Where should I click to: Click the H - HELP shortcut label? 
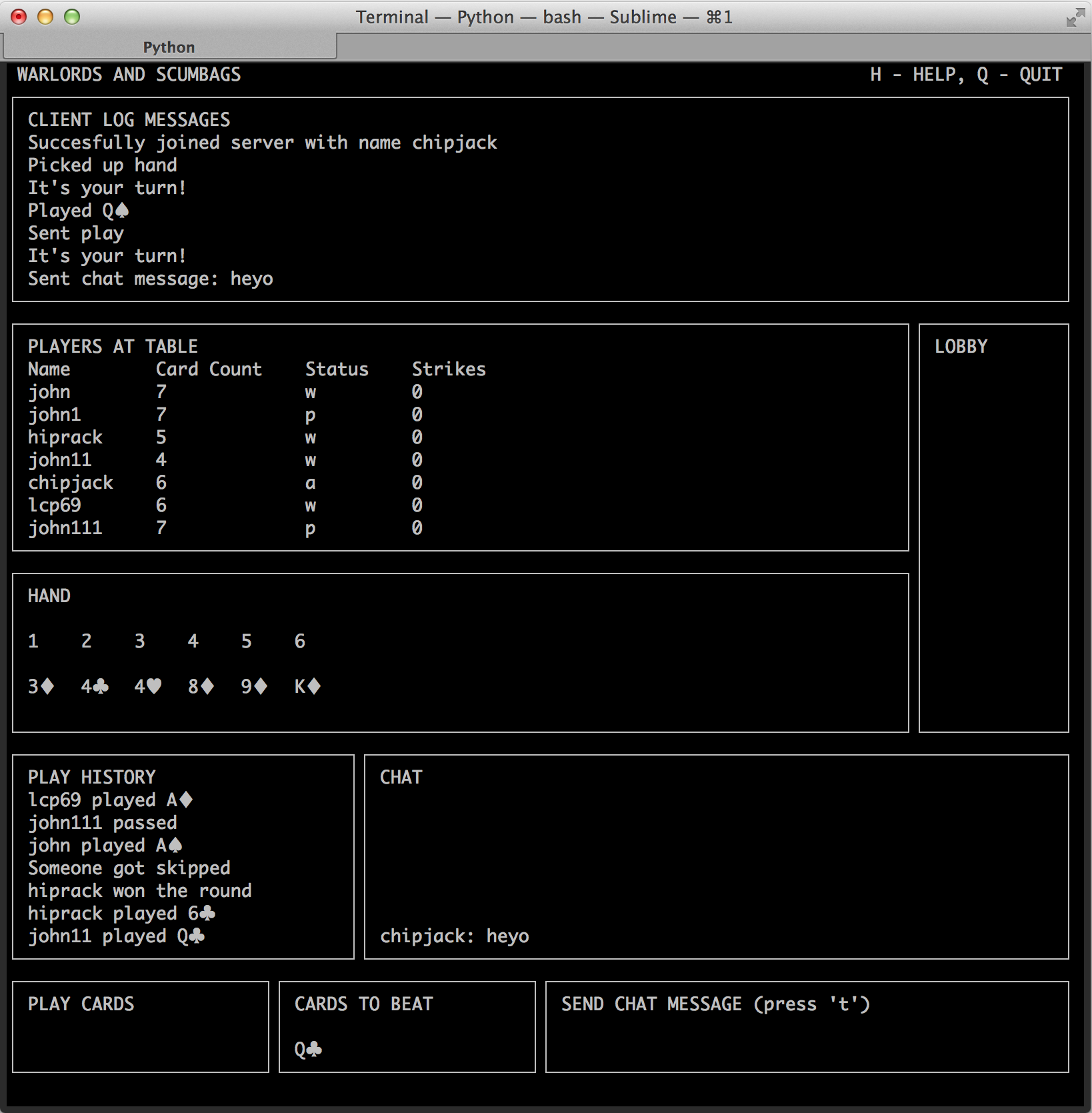915,75
